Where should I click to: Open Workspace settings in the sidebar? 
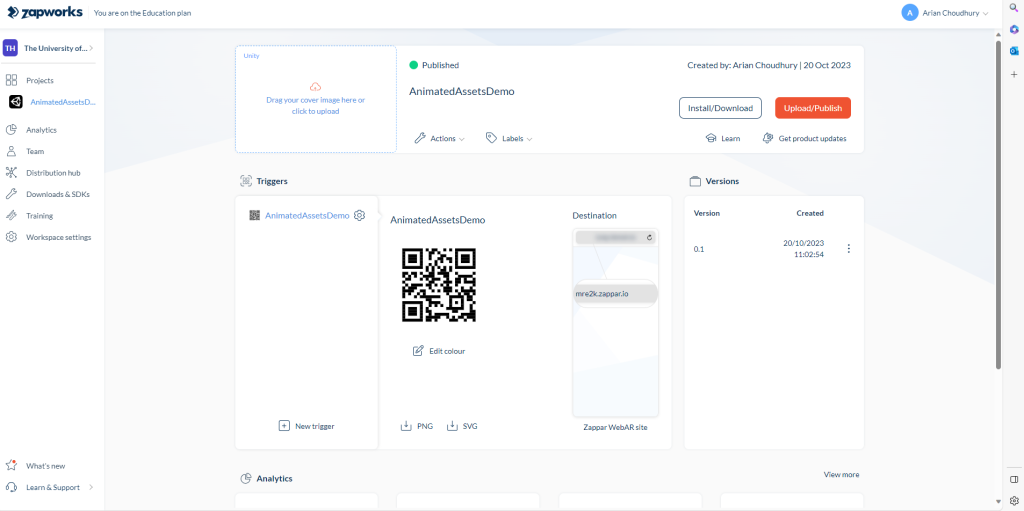(x=58, y=237)
